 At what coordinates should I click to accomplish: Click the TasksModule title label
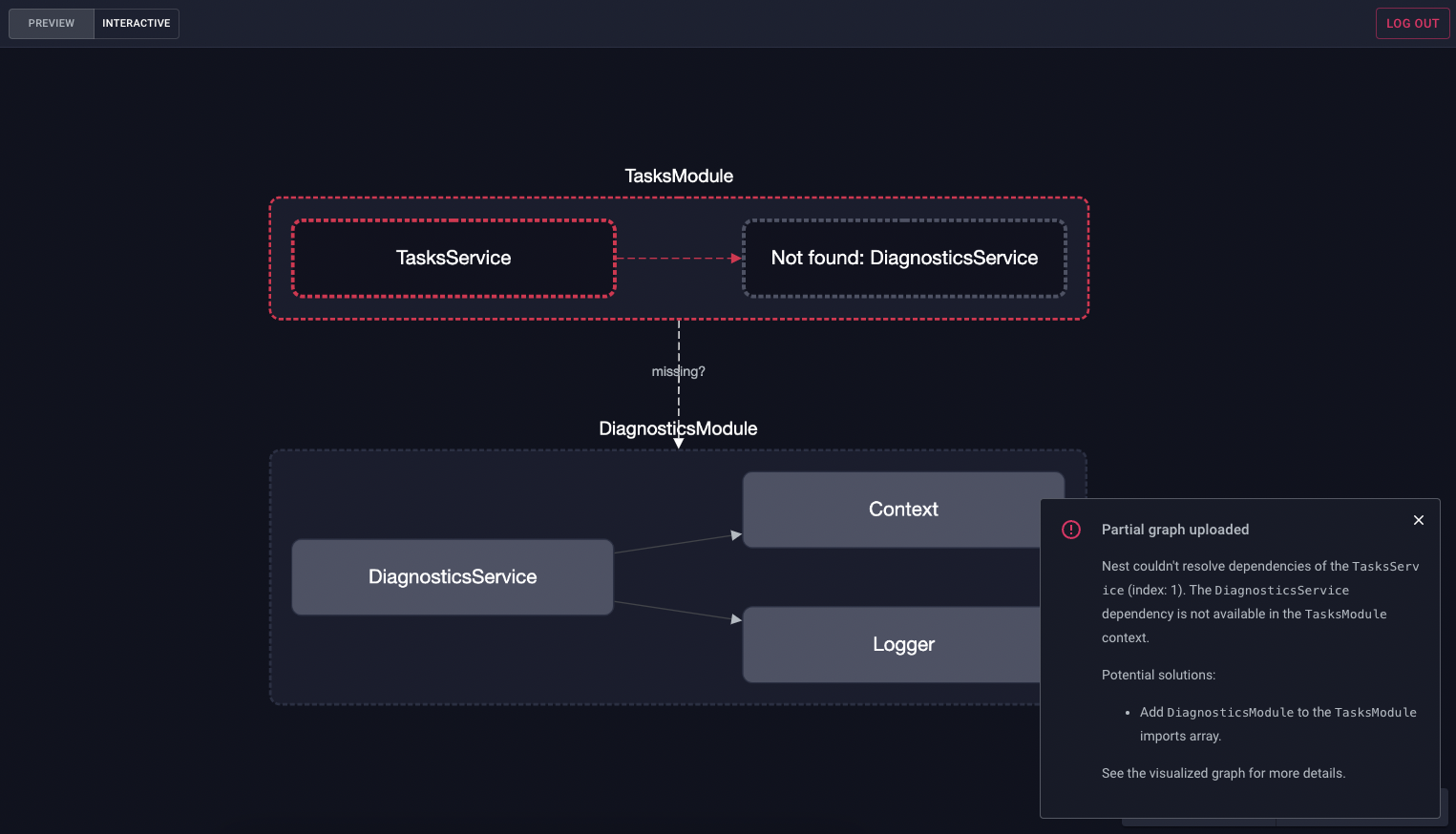679,177
